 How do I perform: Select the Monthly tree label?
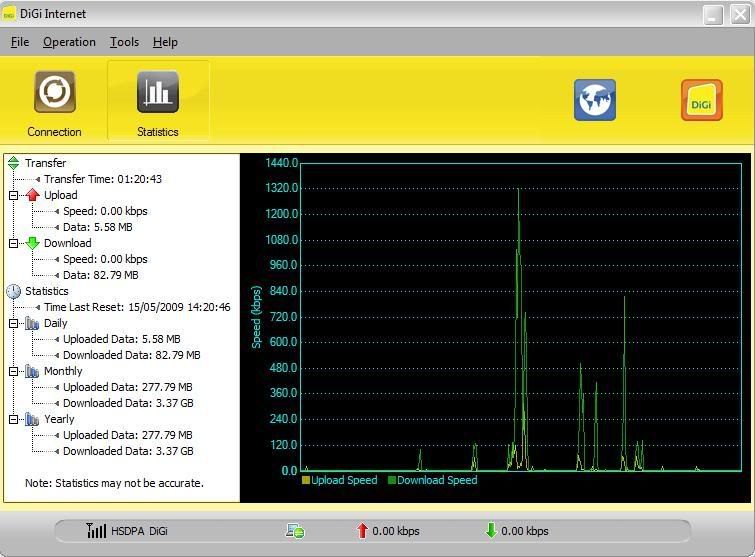point(63,371)
